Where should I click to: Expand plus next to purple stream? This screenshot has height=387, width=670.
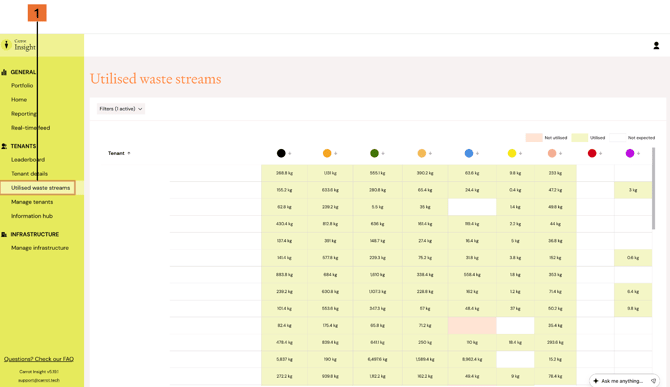(638, 153)
